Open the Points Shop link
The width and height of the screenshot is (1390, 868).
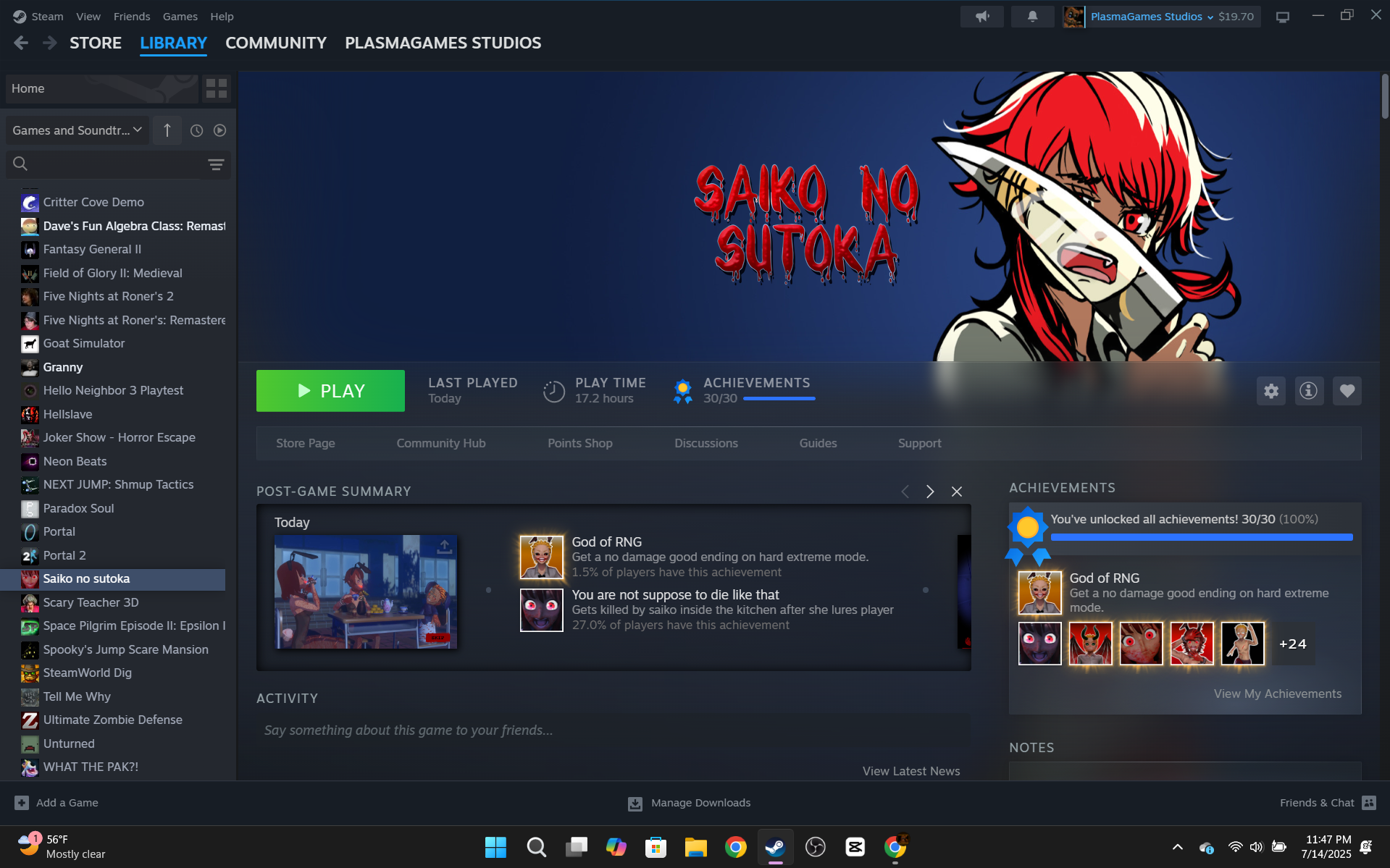(x=579, y=443)
